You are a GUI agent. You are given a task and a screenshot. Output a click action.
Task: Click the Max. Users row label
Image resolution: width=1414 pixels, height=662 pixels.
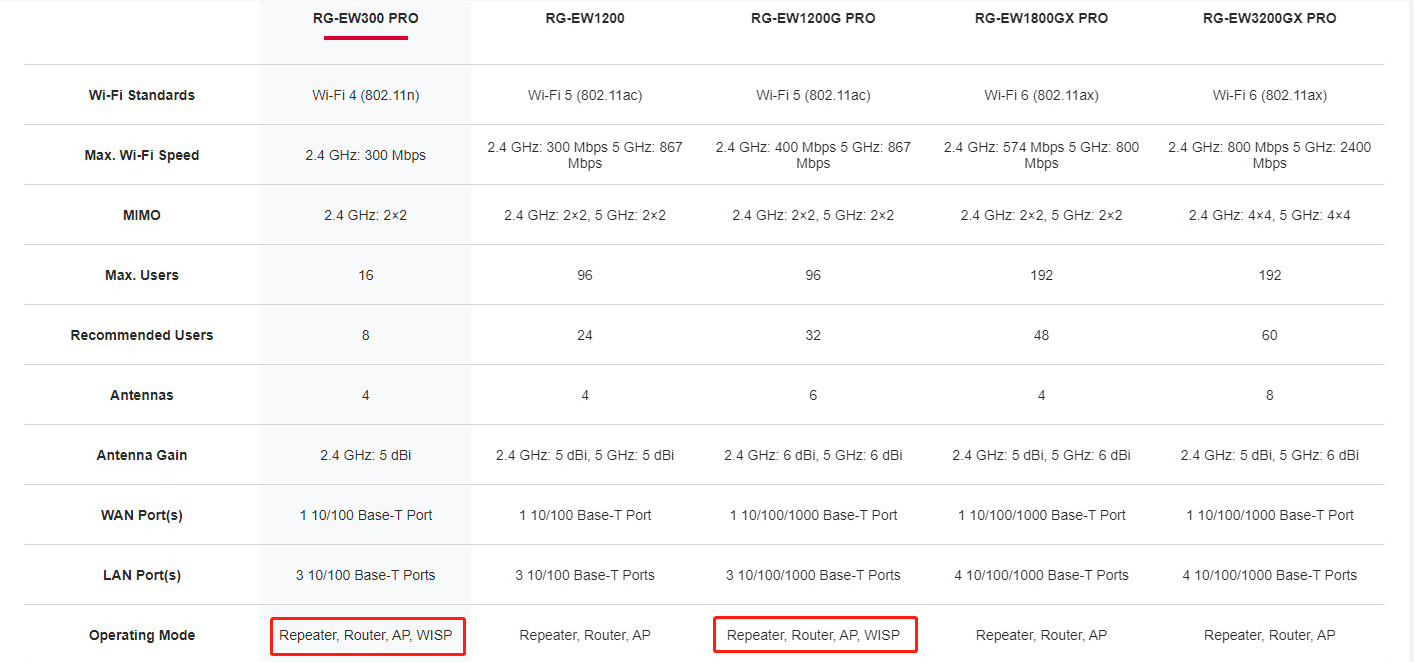click(x=142, y=275)
